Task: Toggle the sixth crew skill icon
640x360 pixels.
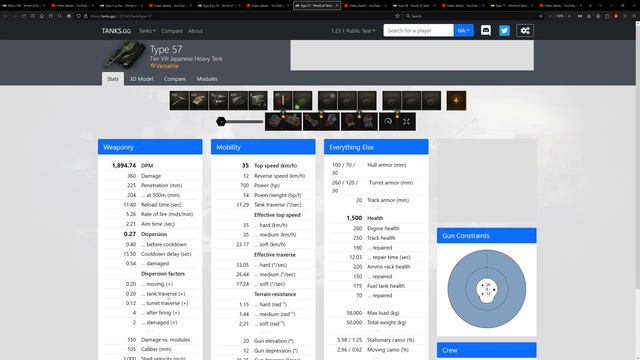Action: [368, 122]
